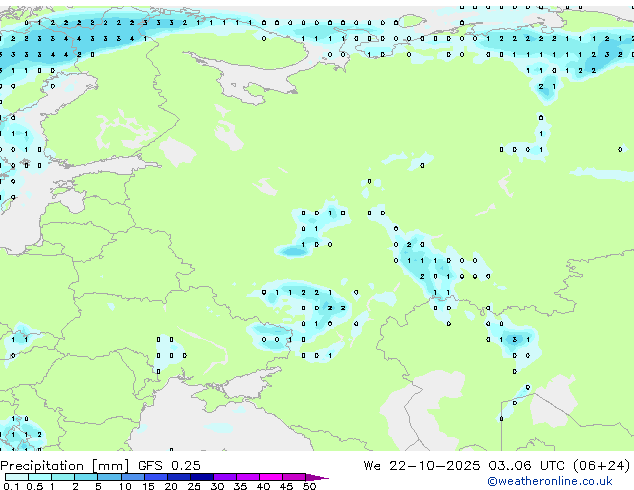The width and height of the screenshot is (634, 490).
Task: Click the 'Precipitation [mm]' title text
Action: click(65, 466)
